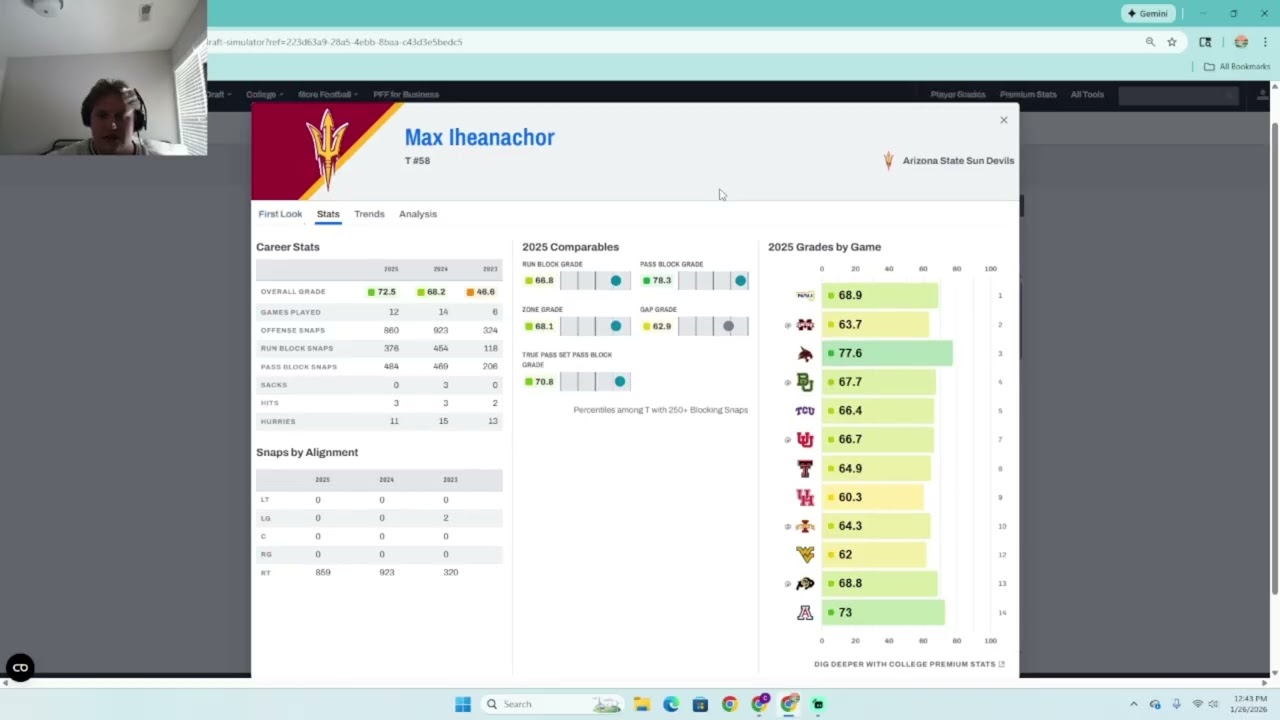Screen dimensions: 1280x720
Task: Click the Max Iheanachor player name heading
Action: pyautogui.click(x=479, y=137)
